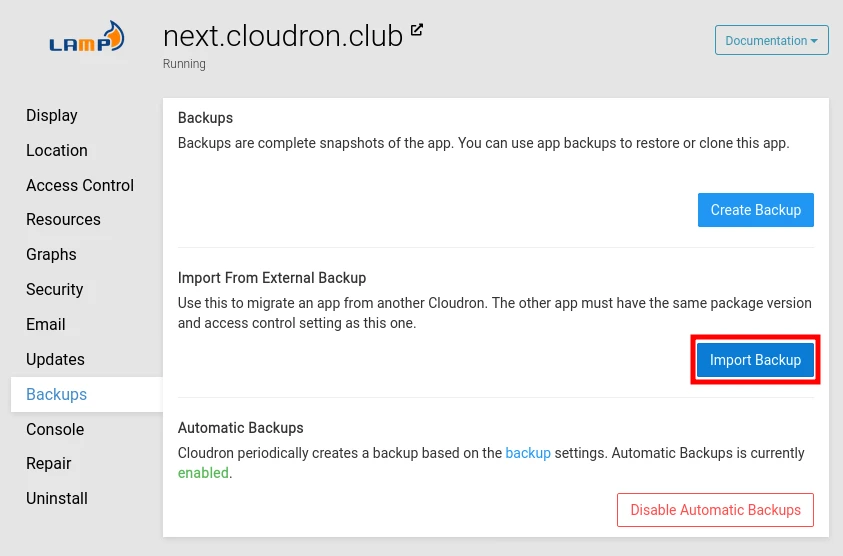Click the LAMP app logo icon
This screenshot has height=556, width=843.
click(x=88, y=41)
